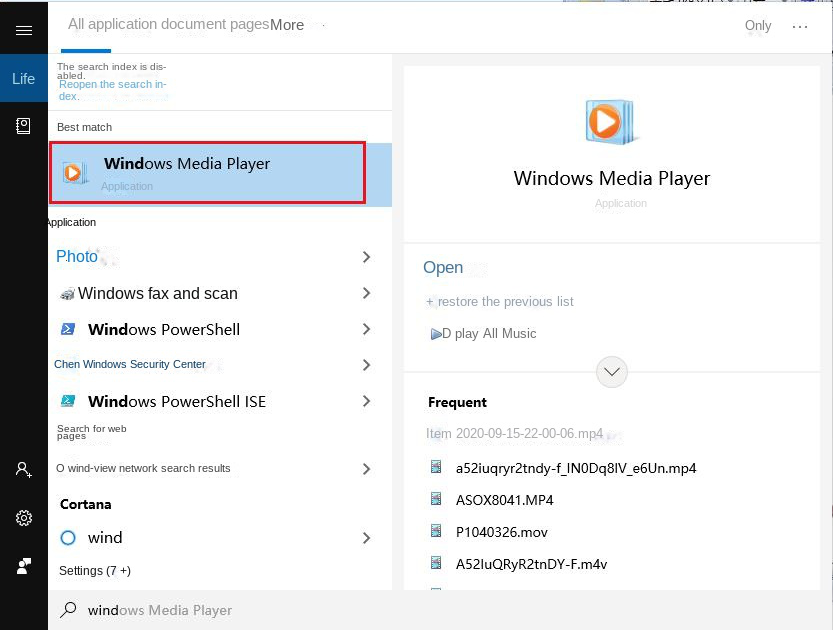Image resolution: width=833 pixels, height=630 pixels.
Task: Select the Life tab in sidebar
Action: [x=23, y=79]
